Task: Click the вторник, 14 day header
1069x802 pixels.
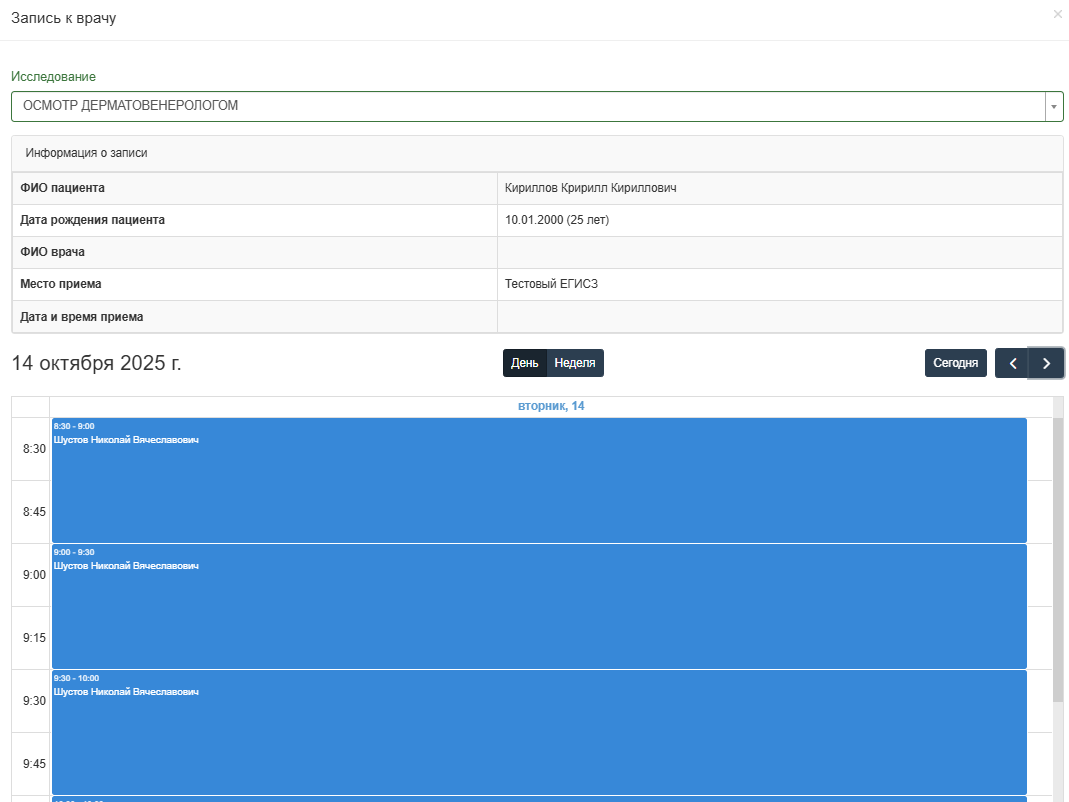Action: click(x=551, y=406)
